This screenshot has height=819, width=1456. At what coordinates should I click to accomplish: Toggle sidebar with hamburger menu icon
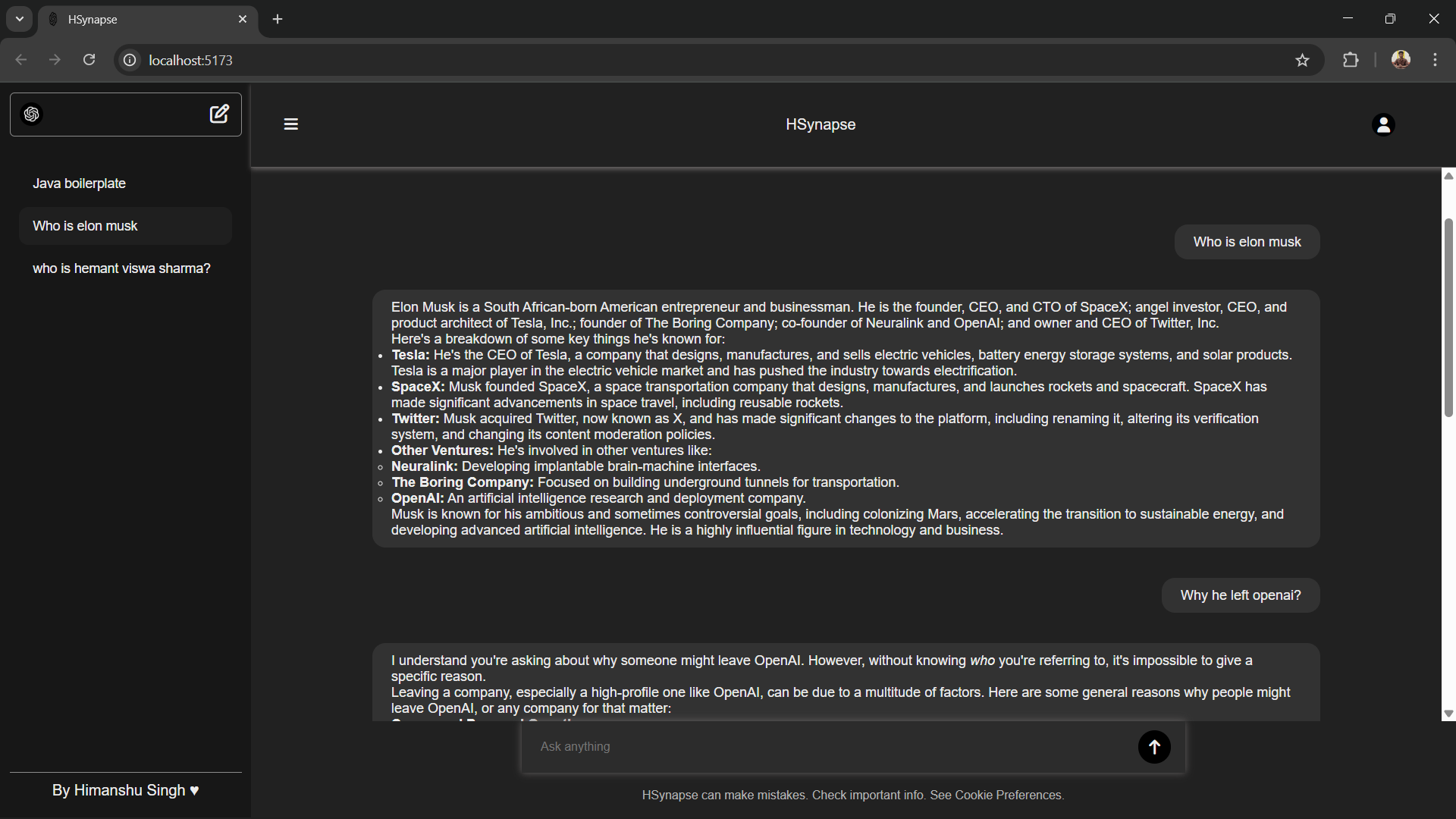(x=290, y=124)
